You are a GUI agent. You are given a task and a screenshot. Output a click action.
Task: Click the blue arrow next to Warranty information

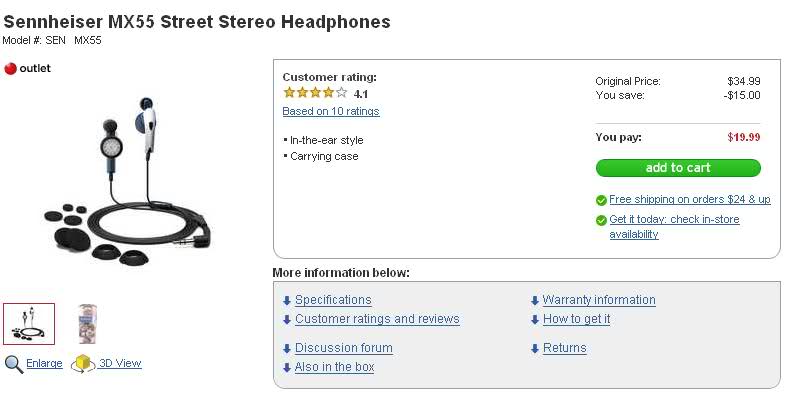(x=535, y=301)
